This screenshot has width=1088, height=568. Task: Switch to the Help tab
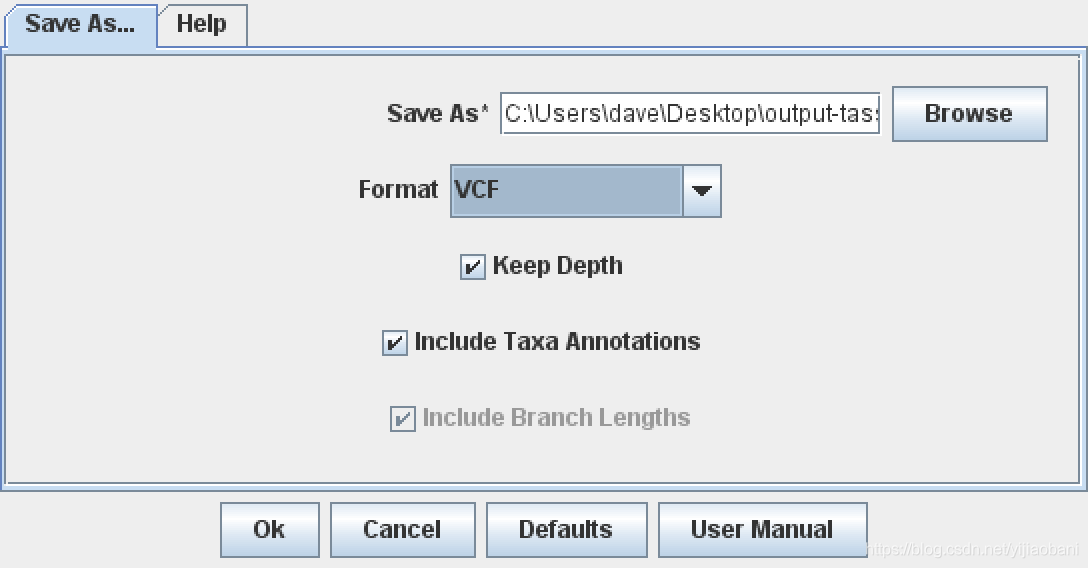coord(201,24)
